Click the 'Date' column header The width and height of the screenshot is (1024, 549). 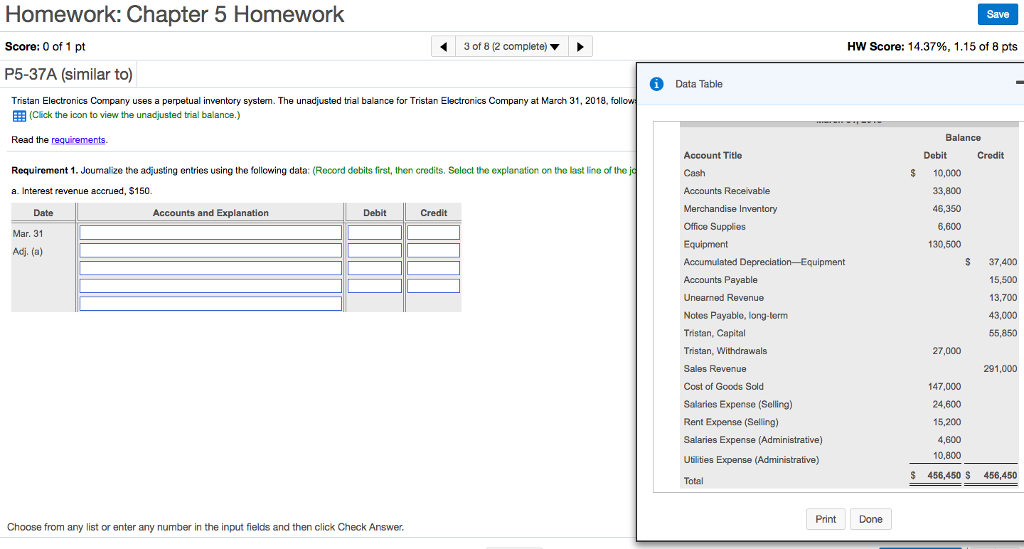(x=43, y=213)
